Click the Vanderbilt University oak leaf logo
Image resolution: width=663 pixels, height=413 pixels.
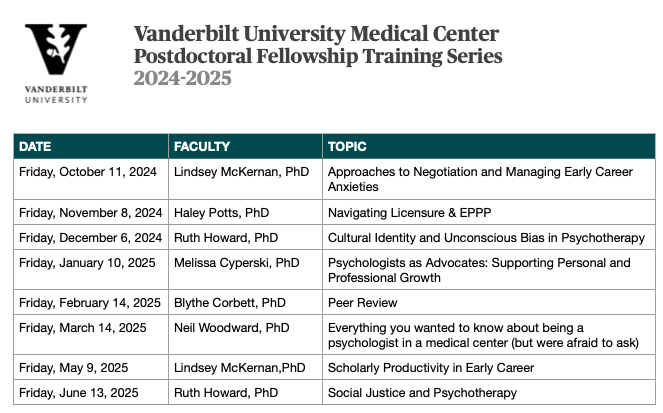point(56,51)
